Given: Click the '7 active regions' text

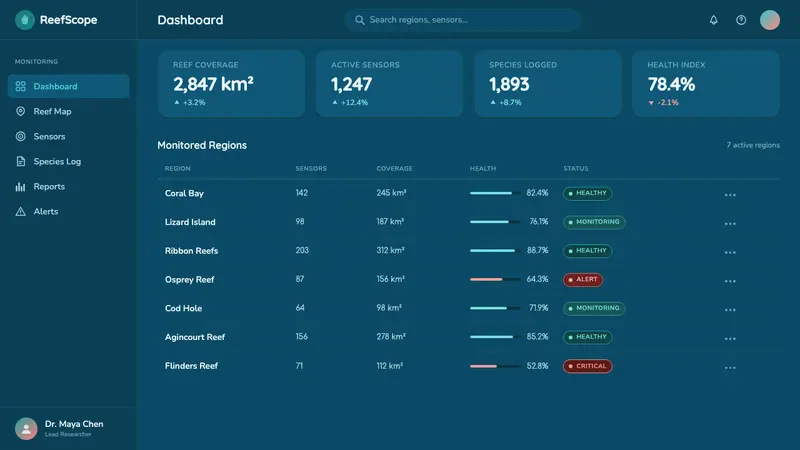Looking at the screenshot, I should click(753, 145).
